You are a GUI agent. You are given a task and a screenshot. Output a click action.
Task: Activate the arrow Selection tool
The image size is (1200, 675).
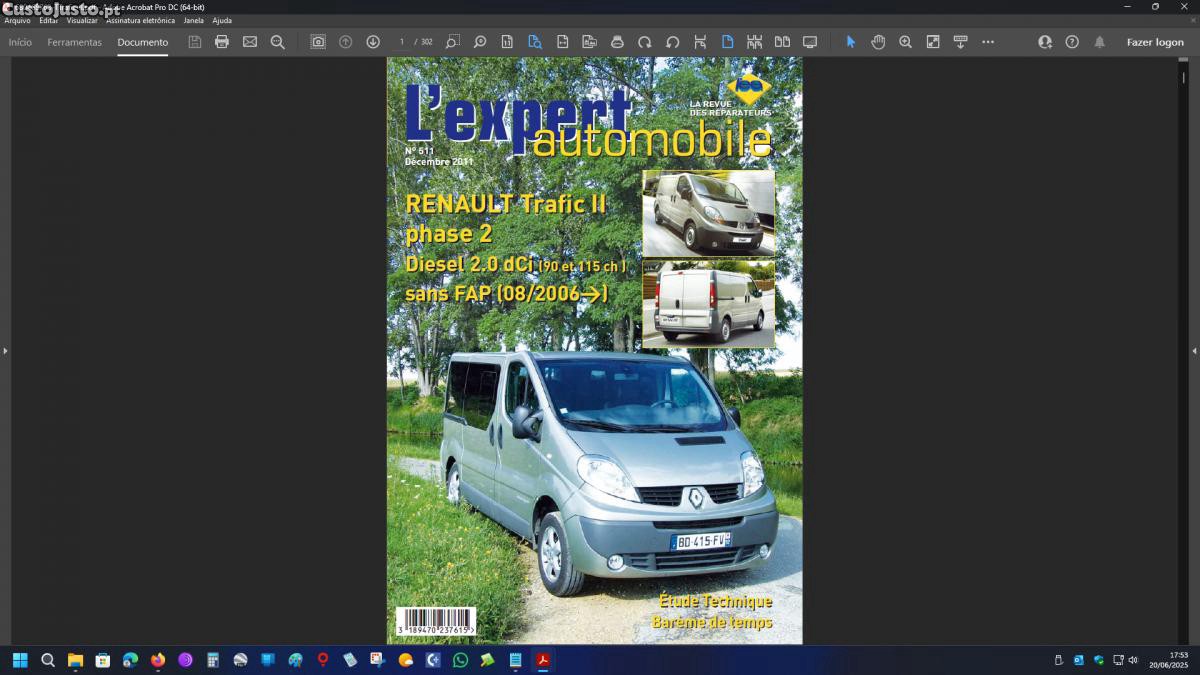851,42
